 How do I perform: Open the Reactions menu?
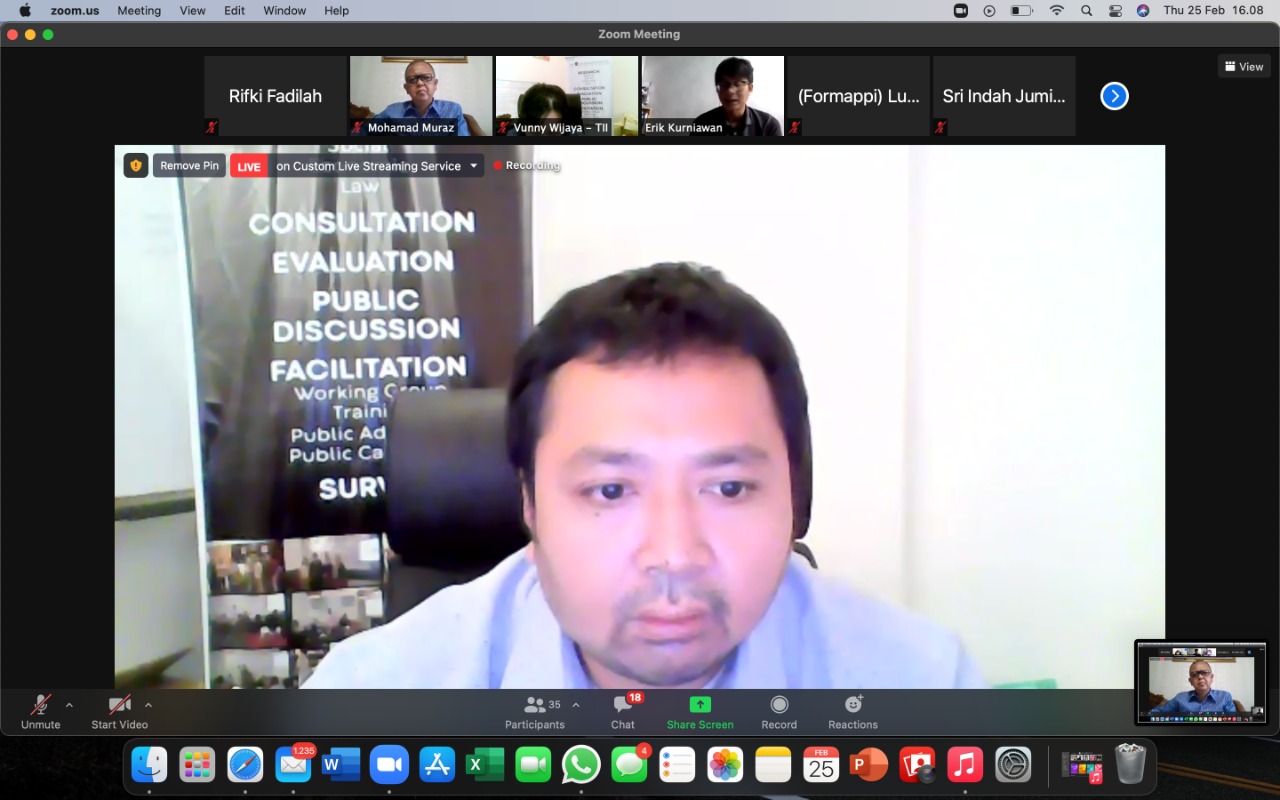click(853, 711)
